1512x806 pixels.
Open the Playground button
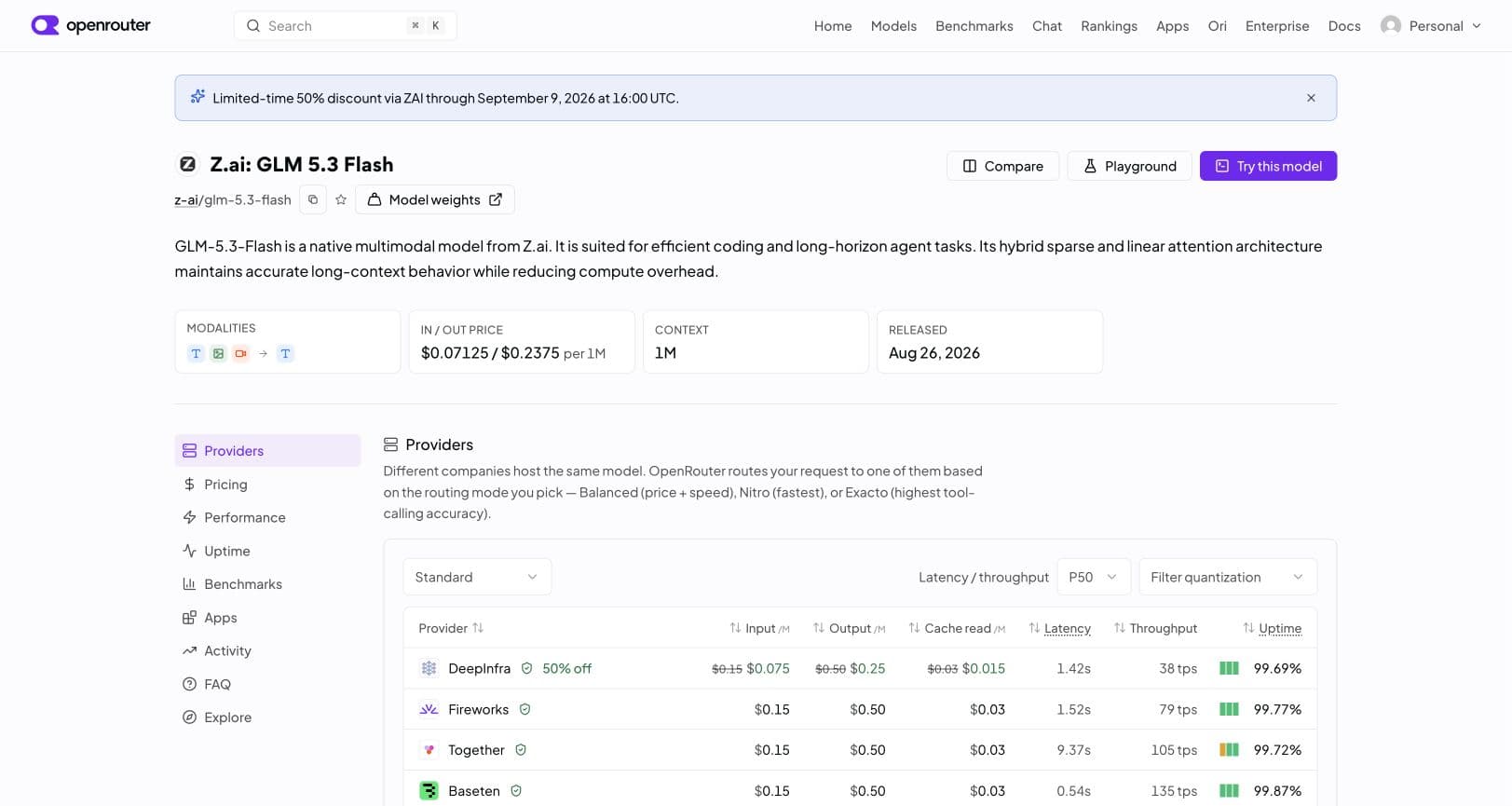[x=1129, y=166]
